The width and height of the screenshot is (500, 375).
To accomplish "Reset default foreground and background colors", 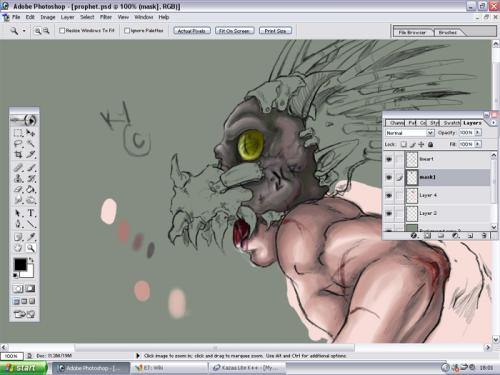I will [15, 275].
